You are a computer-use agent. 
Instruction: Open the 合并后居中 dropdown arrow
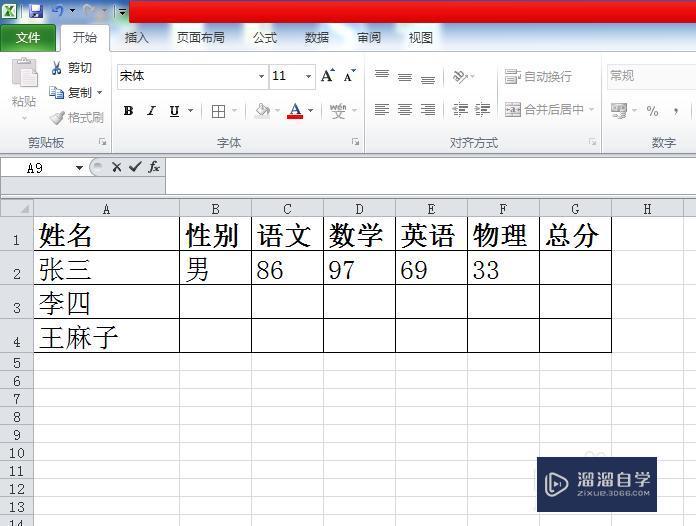tap(591, 109)
